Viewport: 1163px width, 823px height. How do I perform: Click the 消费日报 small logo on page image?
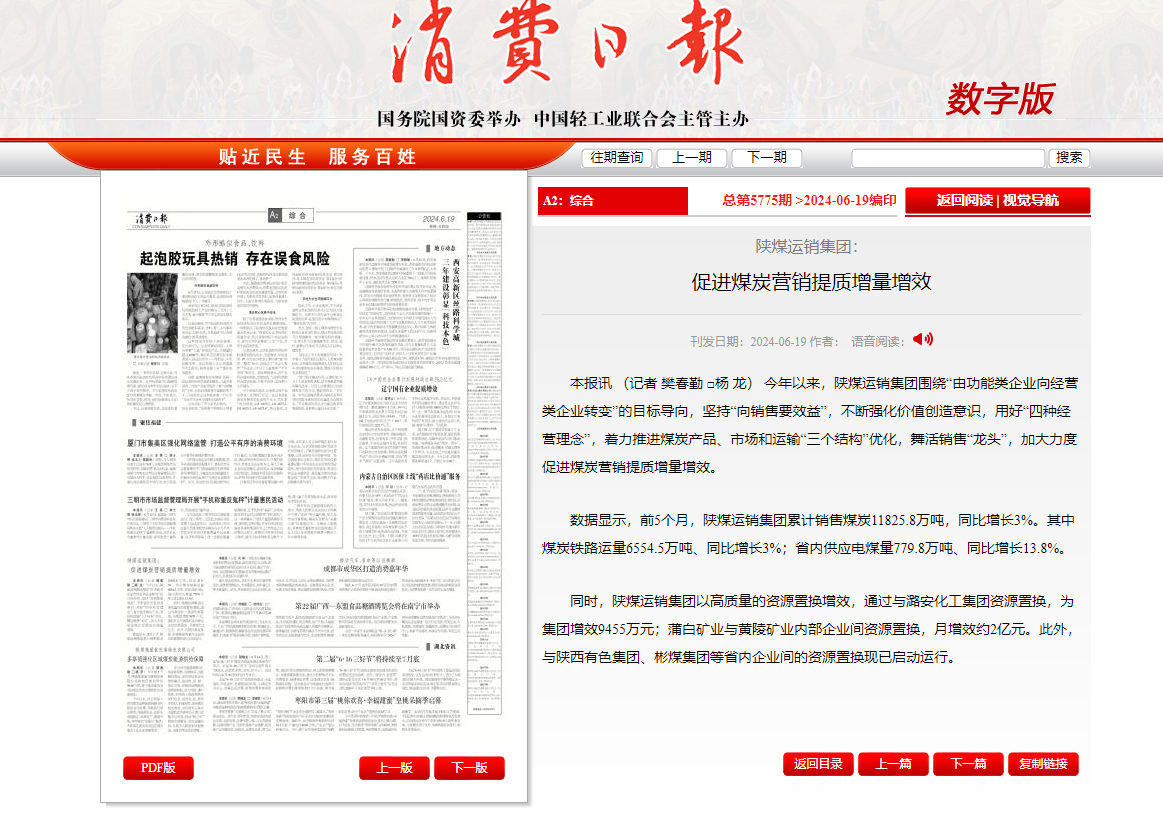click(x=152, y=219)
